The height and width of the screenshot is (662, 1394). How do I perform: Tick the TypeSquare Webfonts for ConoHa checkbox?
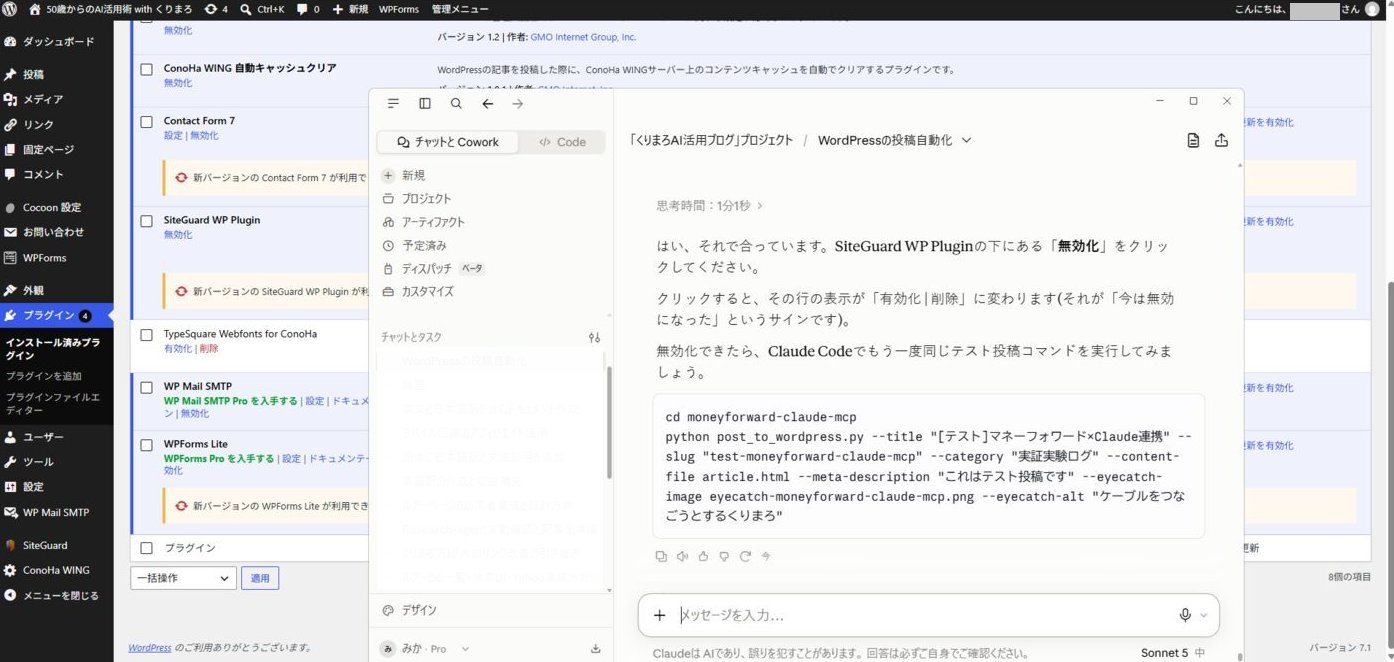(x=146, y=334)
